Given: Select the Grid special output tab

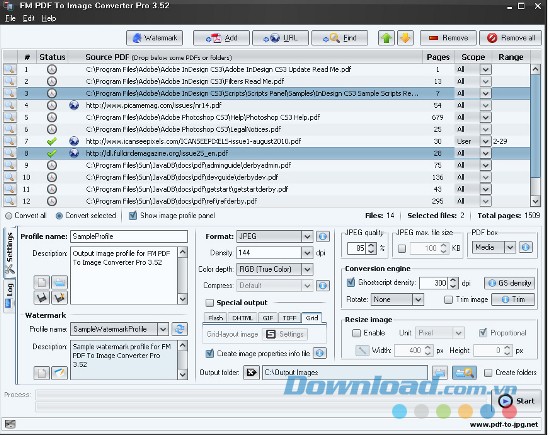Looking at the screenshot, I should click(313, 319).
